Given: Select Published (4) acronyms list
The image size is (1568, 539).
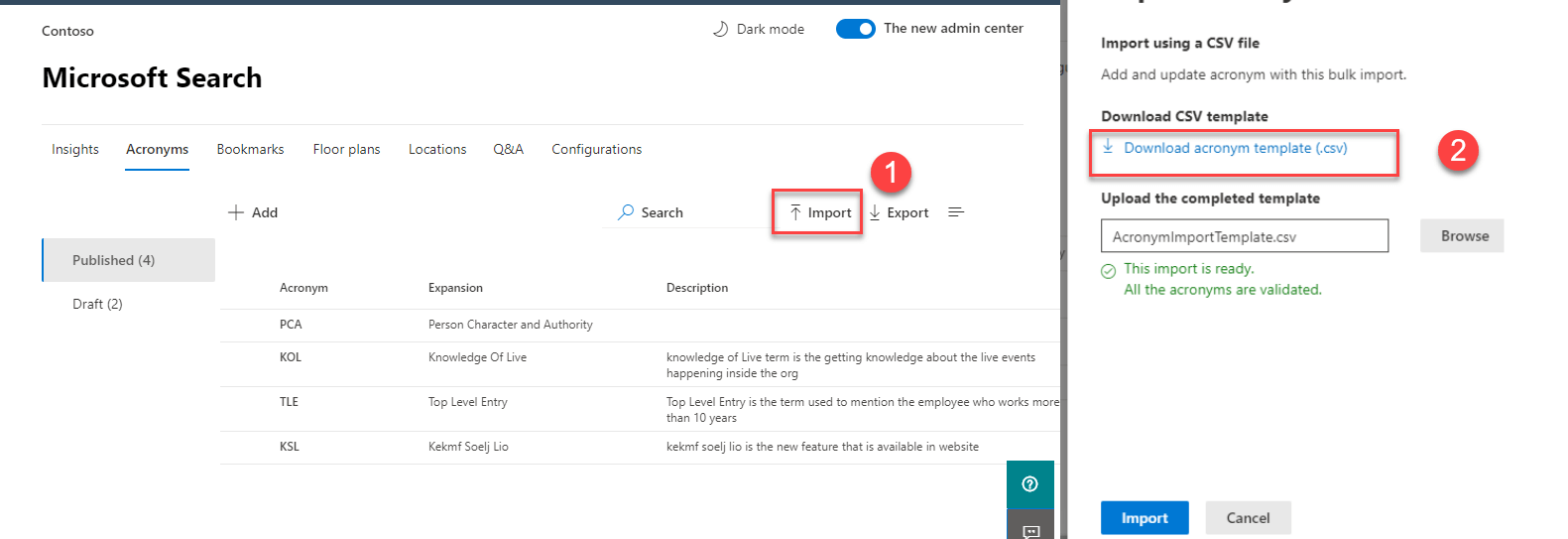Looking at the screenshot, I should (x=113, y=260).
